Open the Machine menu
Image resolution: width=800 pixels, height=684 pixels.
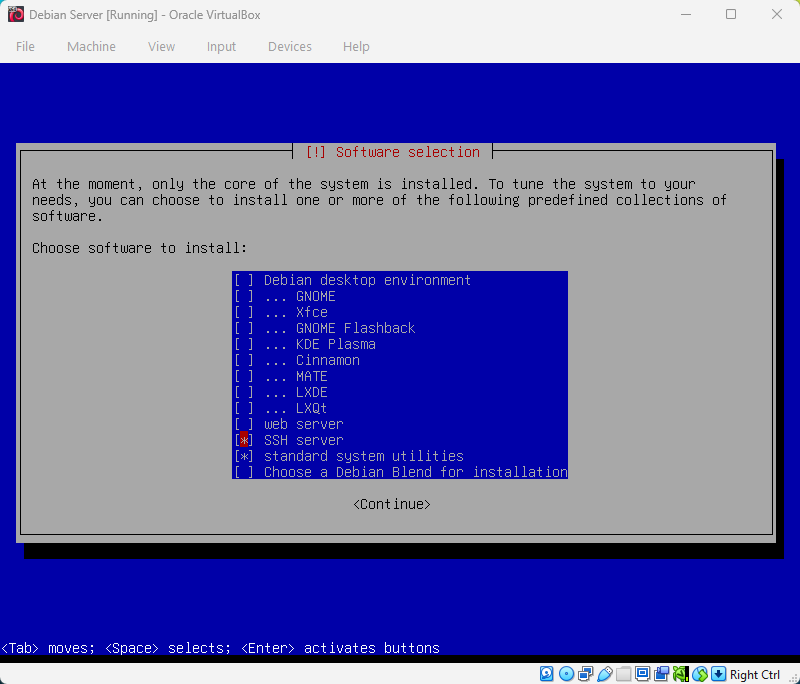click(x=91, y=46)
